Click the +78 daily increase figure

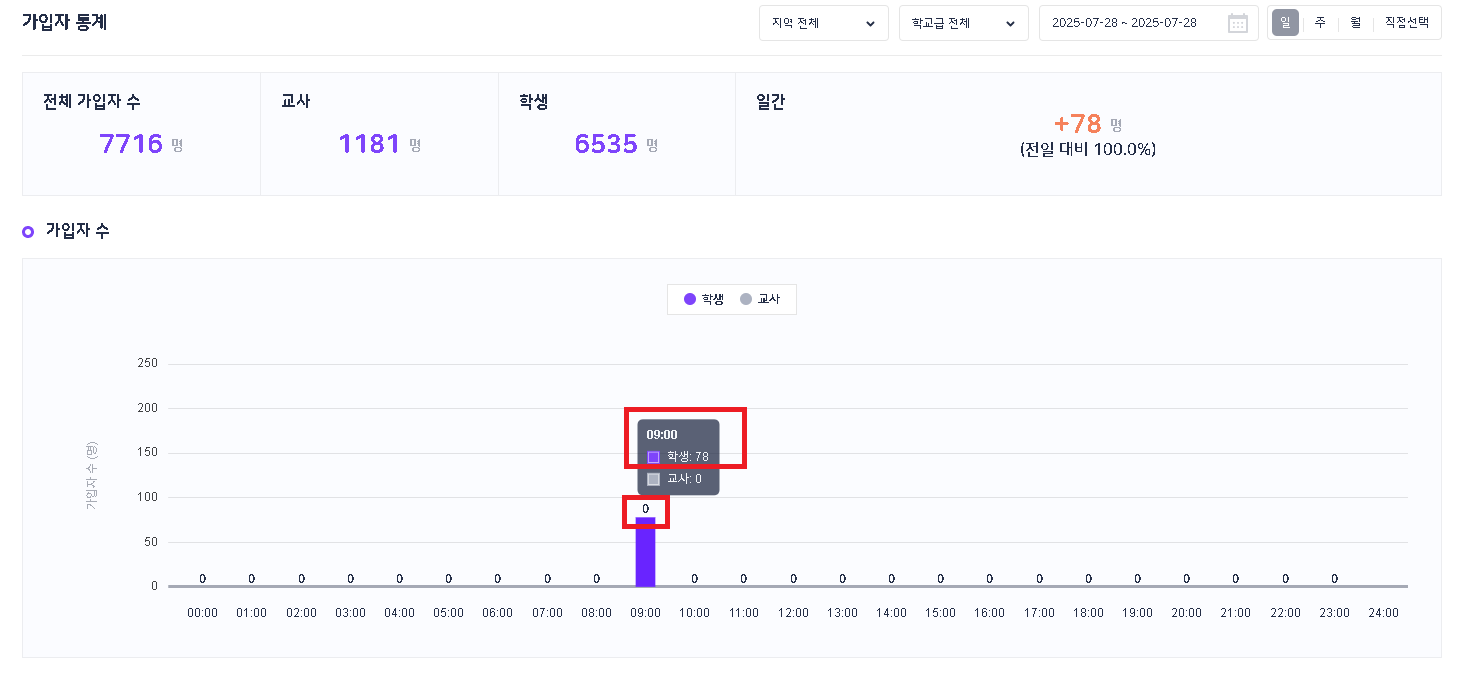[1077, 124]
